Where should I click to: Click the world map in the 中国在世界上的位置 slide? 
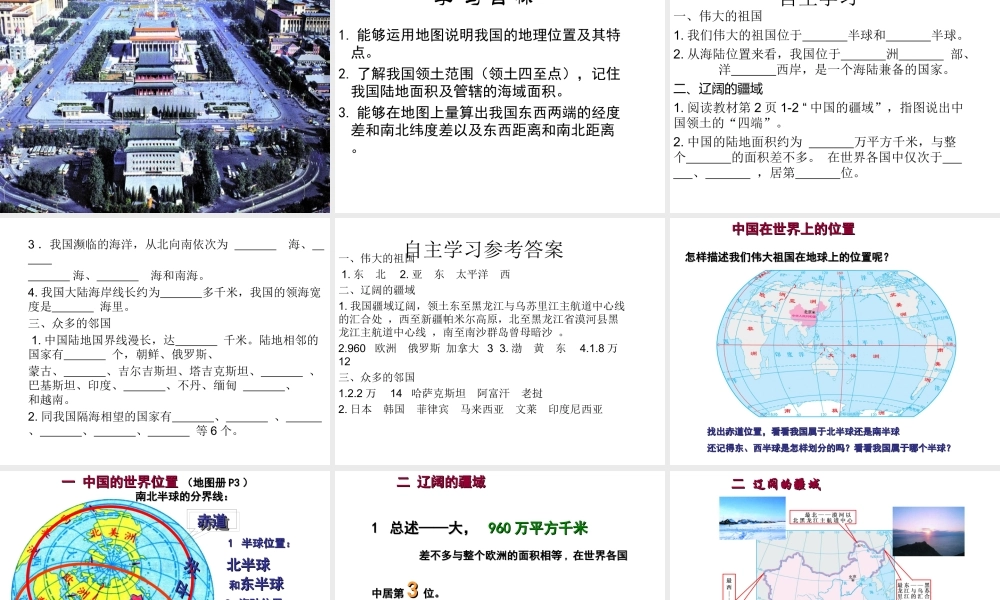[x=837, y=343]
